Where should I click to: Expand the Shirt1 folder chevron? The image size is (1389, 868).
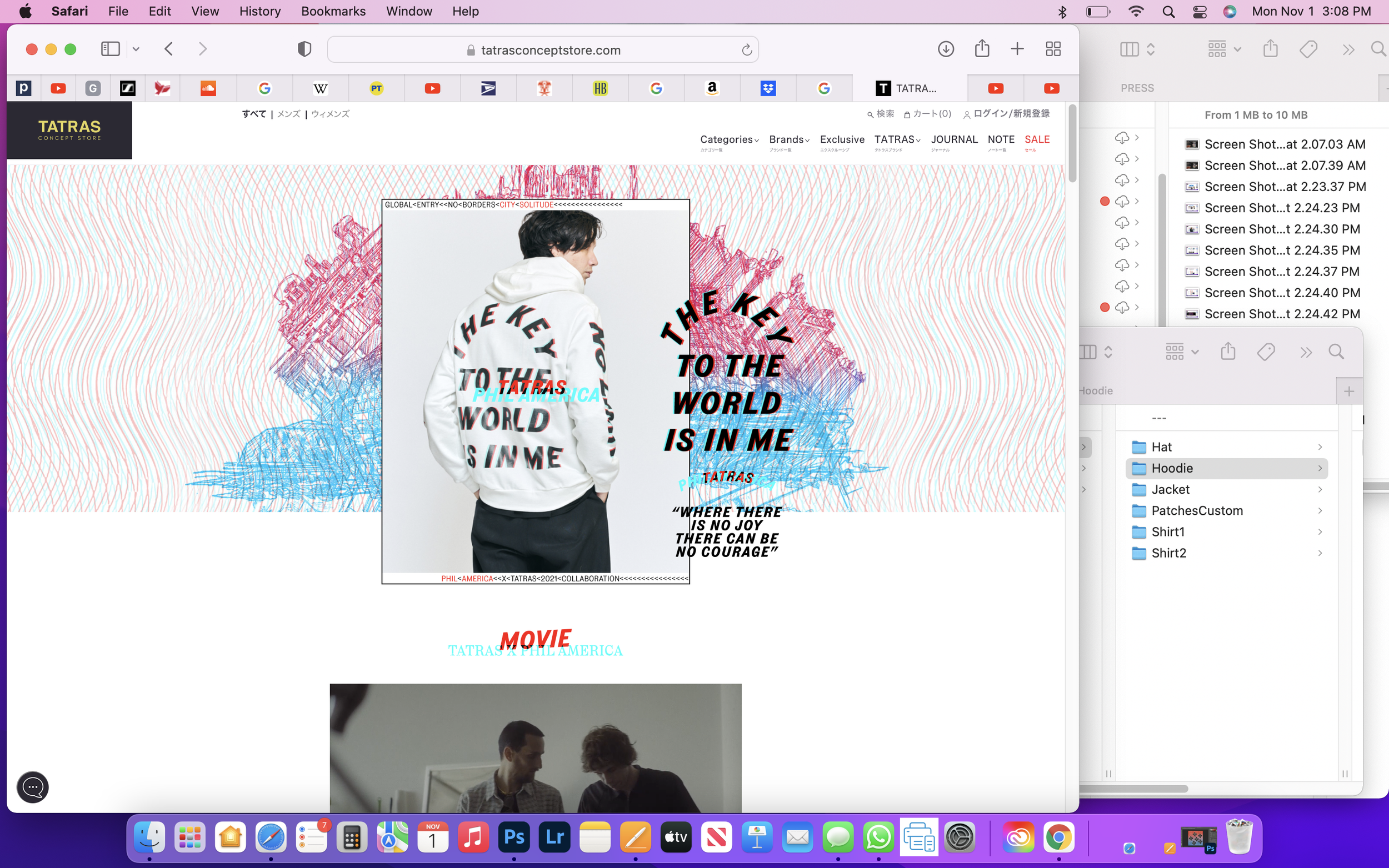point(1320,531)
